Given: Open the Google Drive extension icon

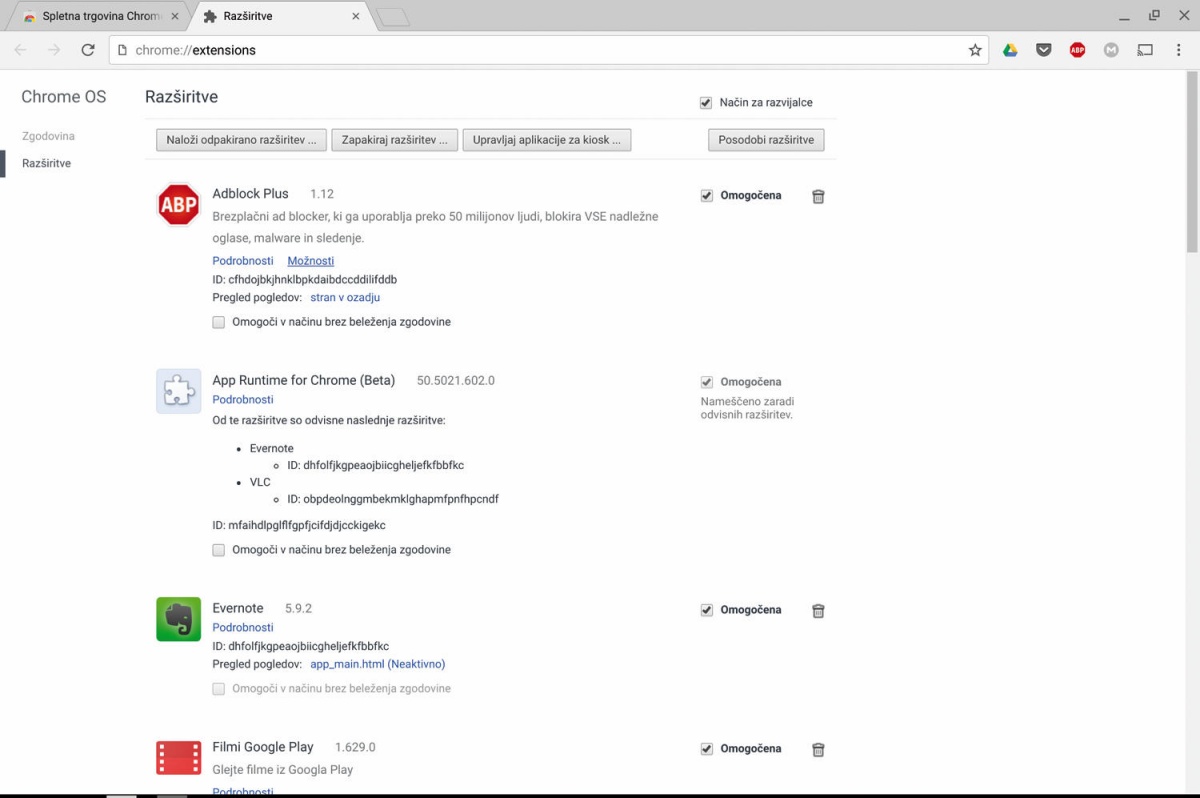Looking at the screenshot, I should point(1010,50).
